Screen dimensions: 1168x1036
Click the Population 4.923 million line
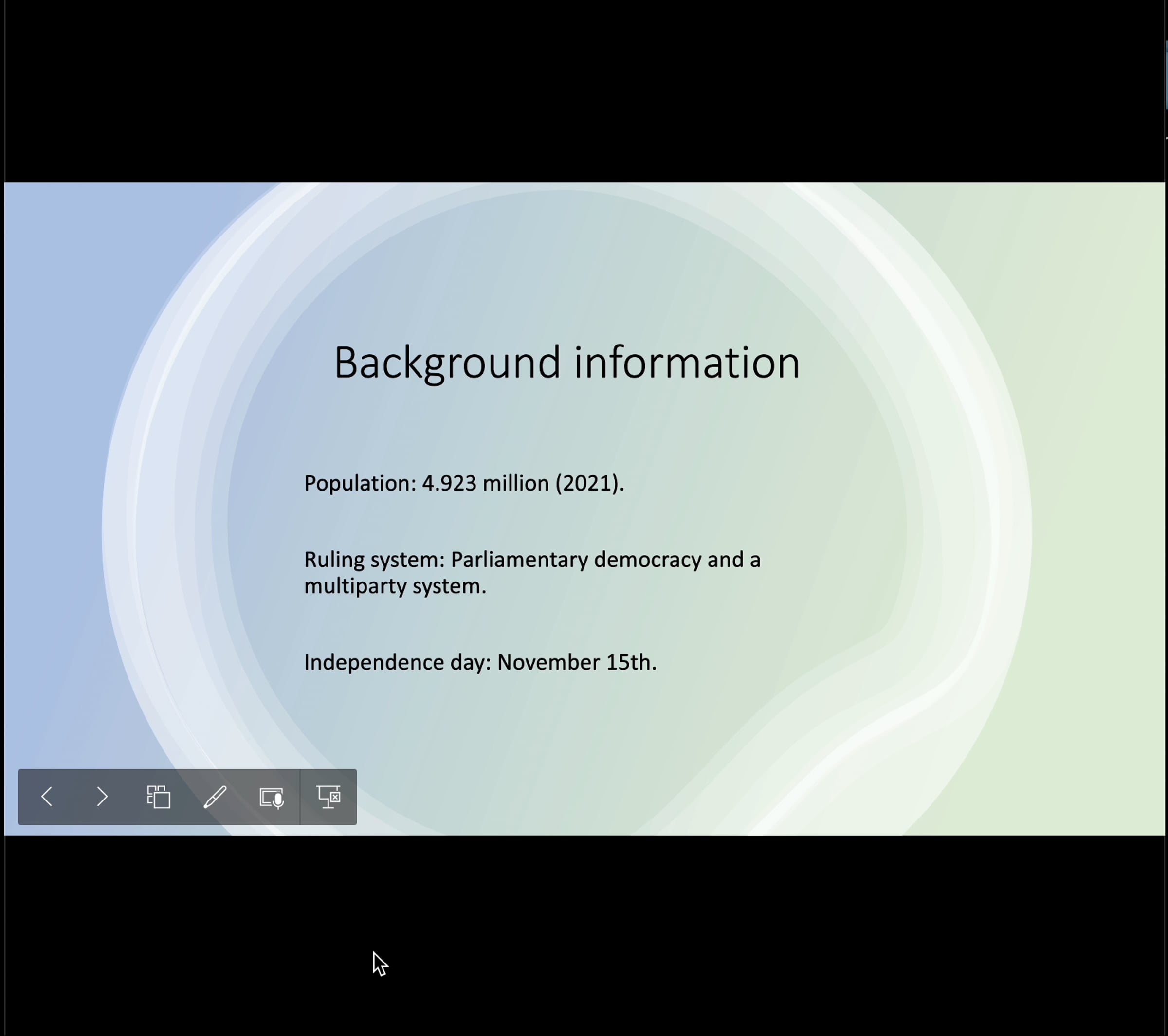pos(463,483)
